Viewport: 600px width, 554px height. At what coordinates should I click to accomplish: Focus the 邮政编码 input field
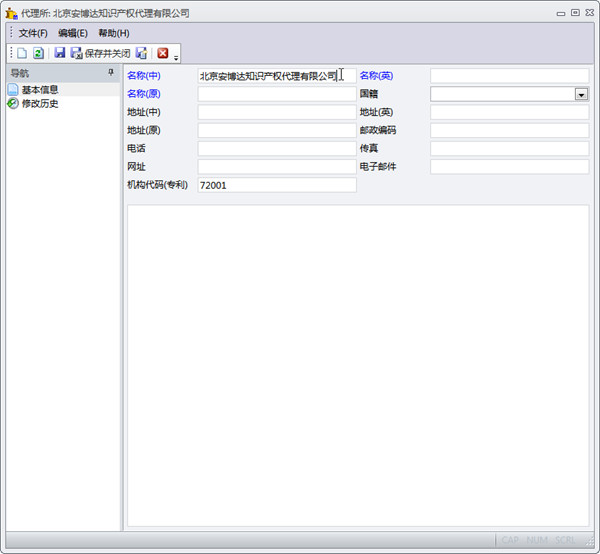509,130
